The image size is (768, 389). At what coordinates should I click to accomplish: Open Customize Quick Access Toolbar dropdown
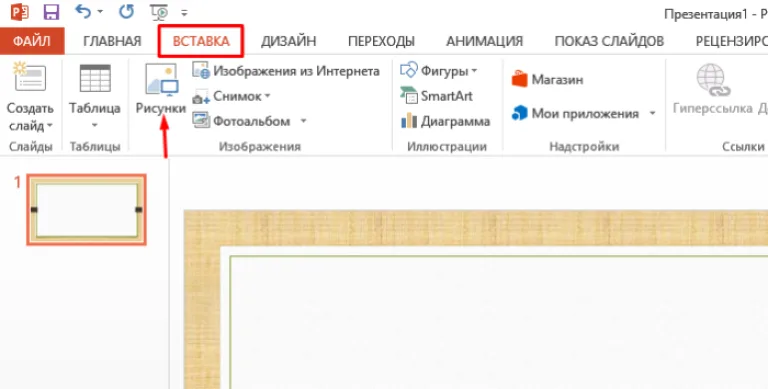184,13
